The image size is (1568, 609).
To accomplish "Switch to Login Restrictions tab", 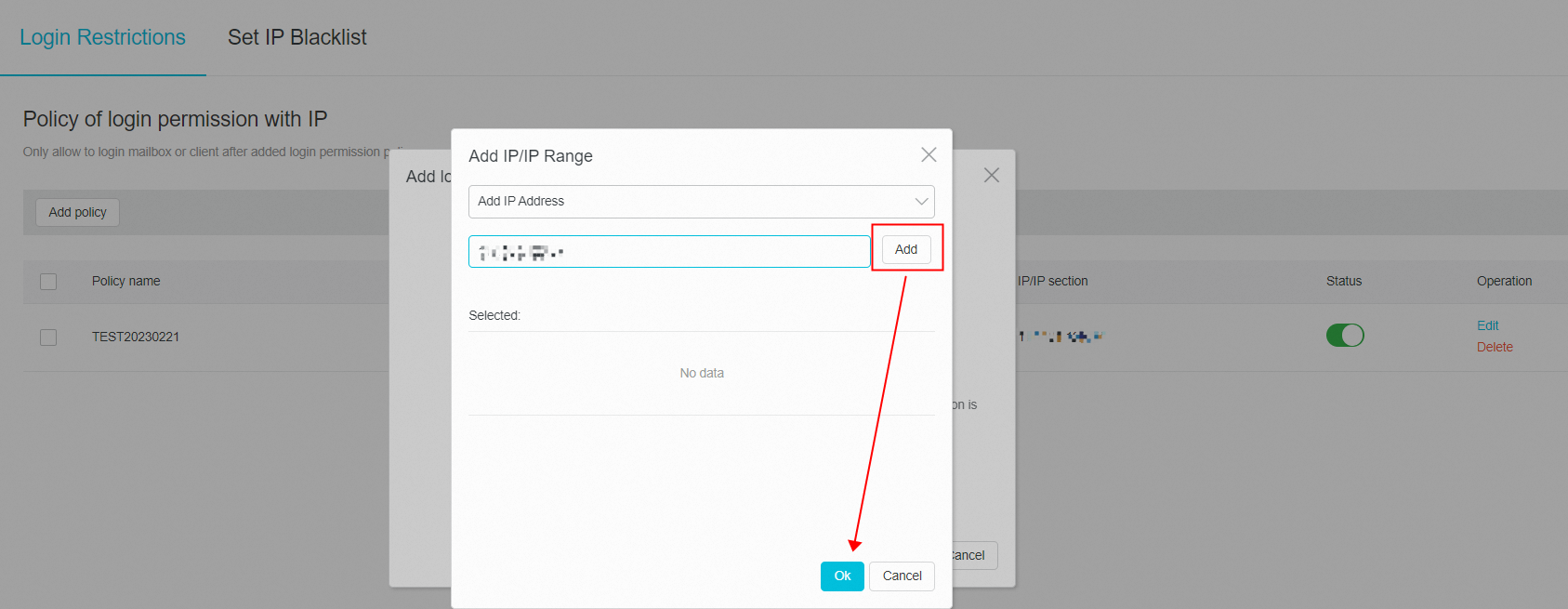I will coord(102,37).
